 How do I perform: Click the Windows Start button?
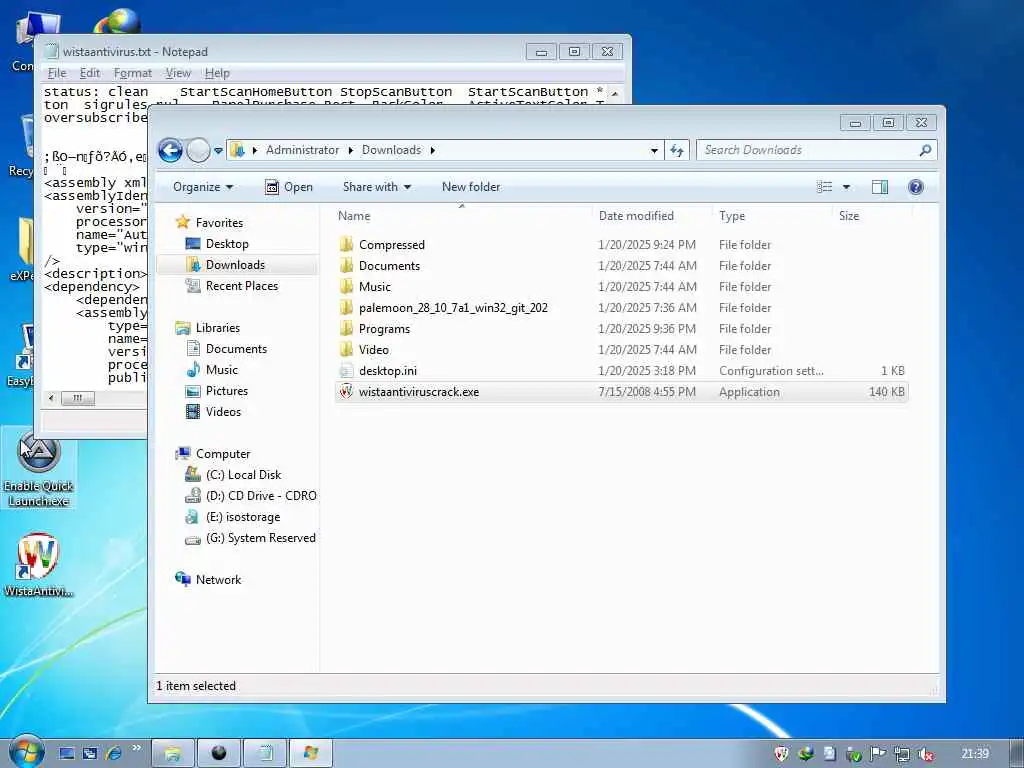25,752
